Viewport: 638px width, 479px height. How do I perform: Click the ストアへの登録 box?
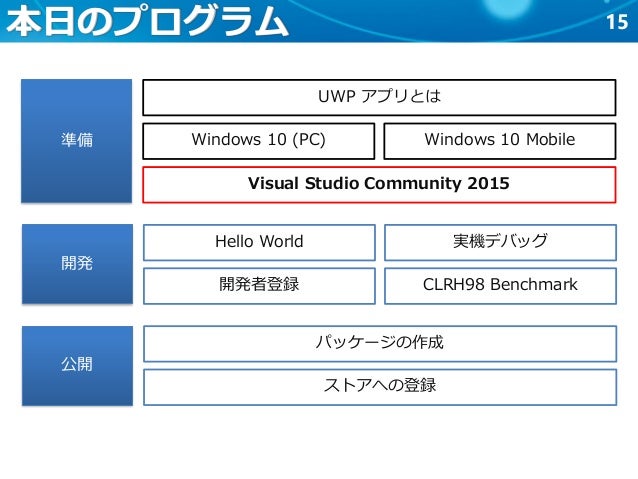tap(380, 387)
